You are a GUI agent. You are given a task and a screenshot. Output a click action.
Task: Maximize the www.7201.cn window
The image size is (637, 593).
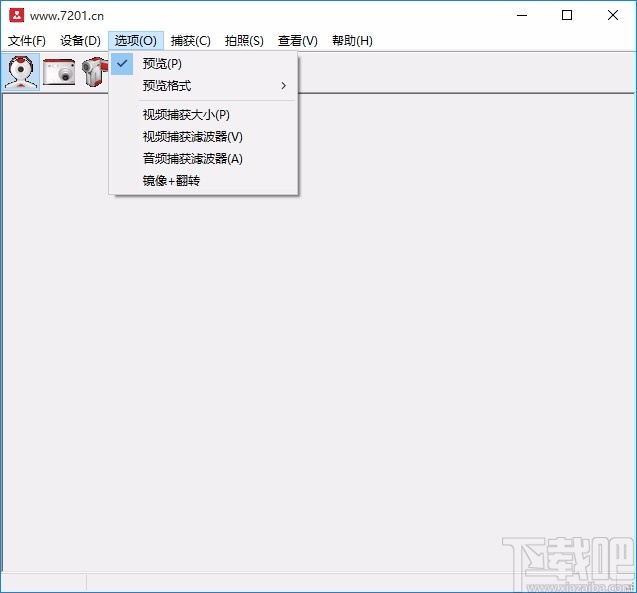click(x=567, y=15)
